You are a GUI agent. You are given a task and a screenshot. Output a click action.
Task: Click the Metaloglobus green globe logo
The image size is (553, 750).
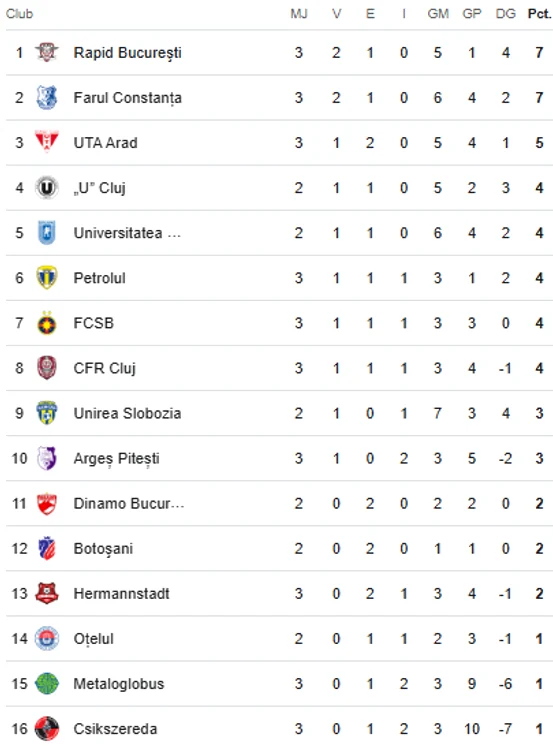47,684
